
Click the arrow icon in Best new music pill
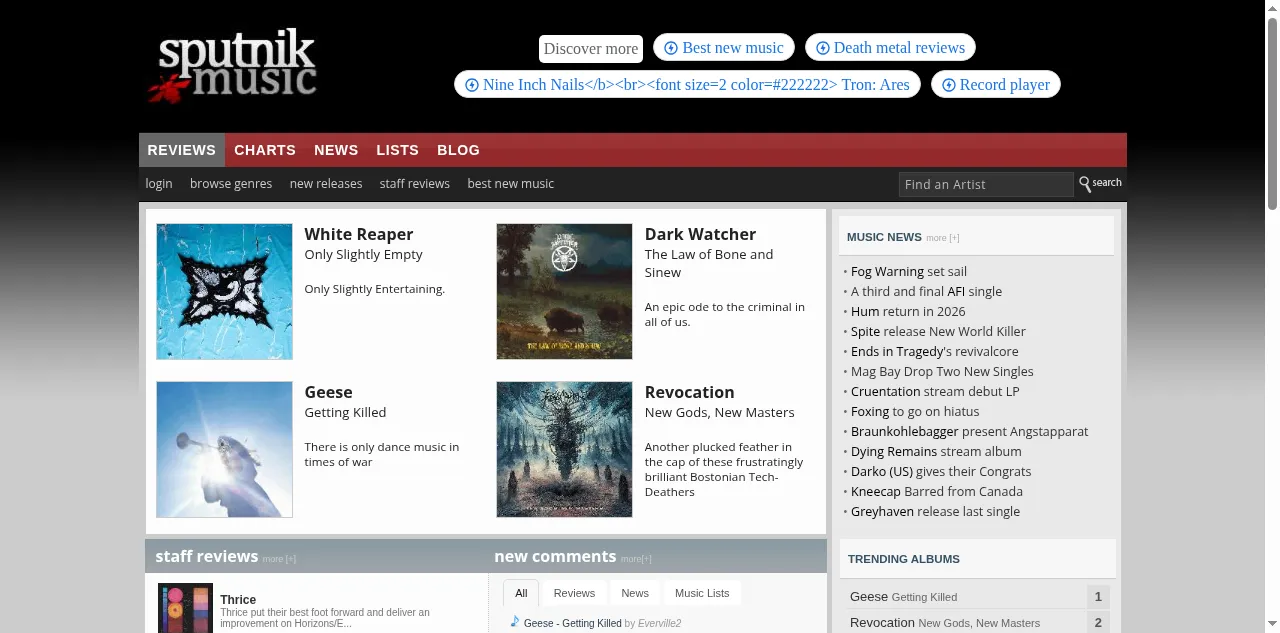[671, 48]
